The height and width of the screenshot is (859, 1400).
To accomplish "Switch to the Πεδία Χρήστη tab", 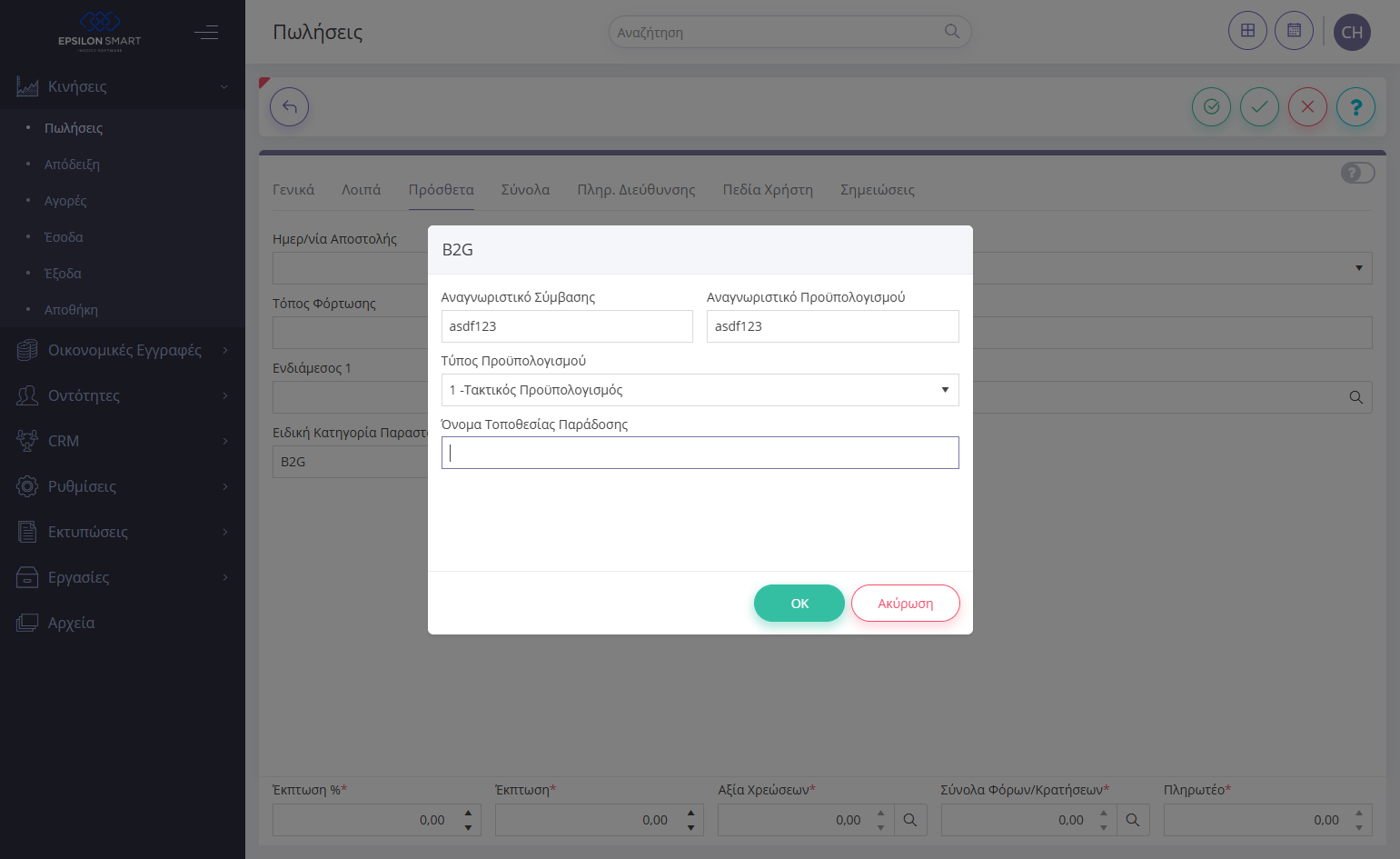I will [x=768, y=190].
